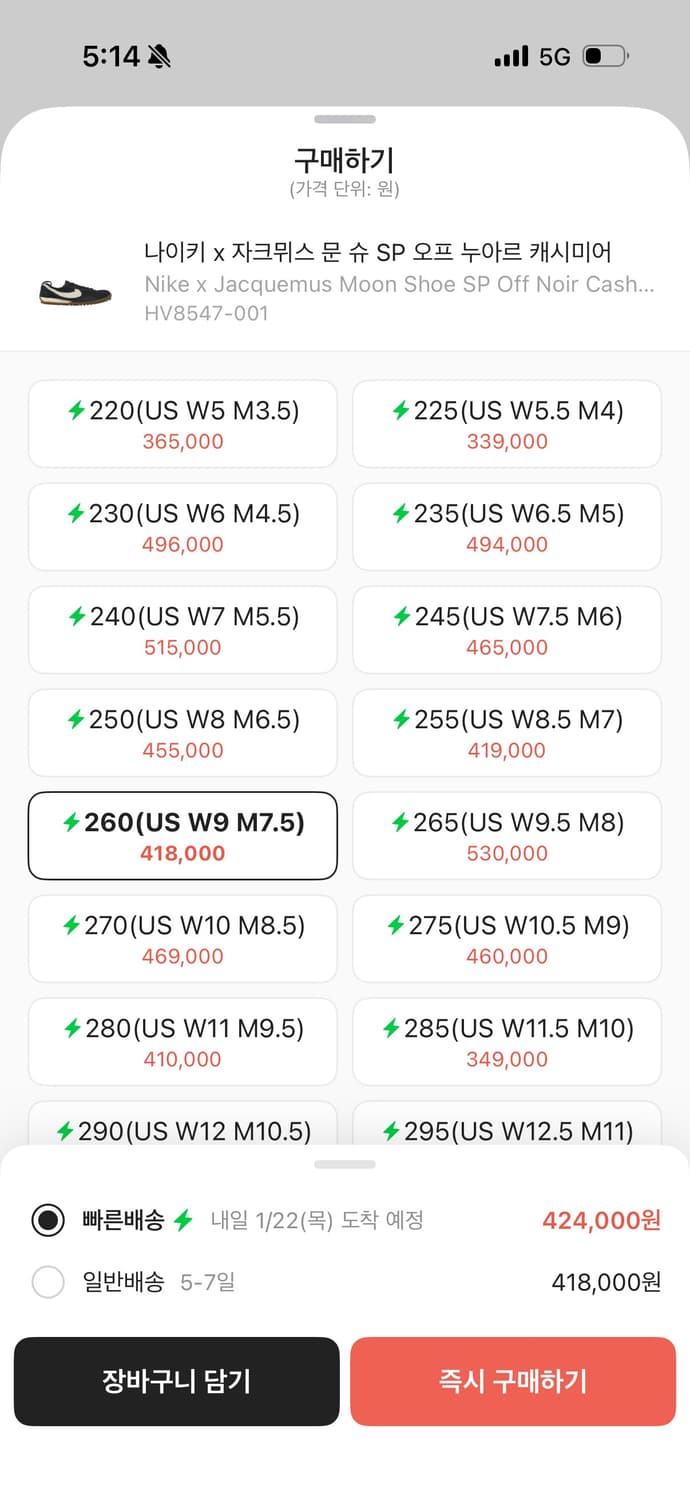Click lightning icon on size 255 option

[x=401, y=720]
